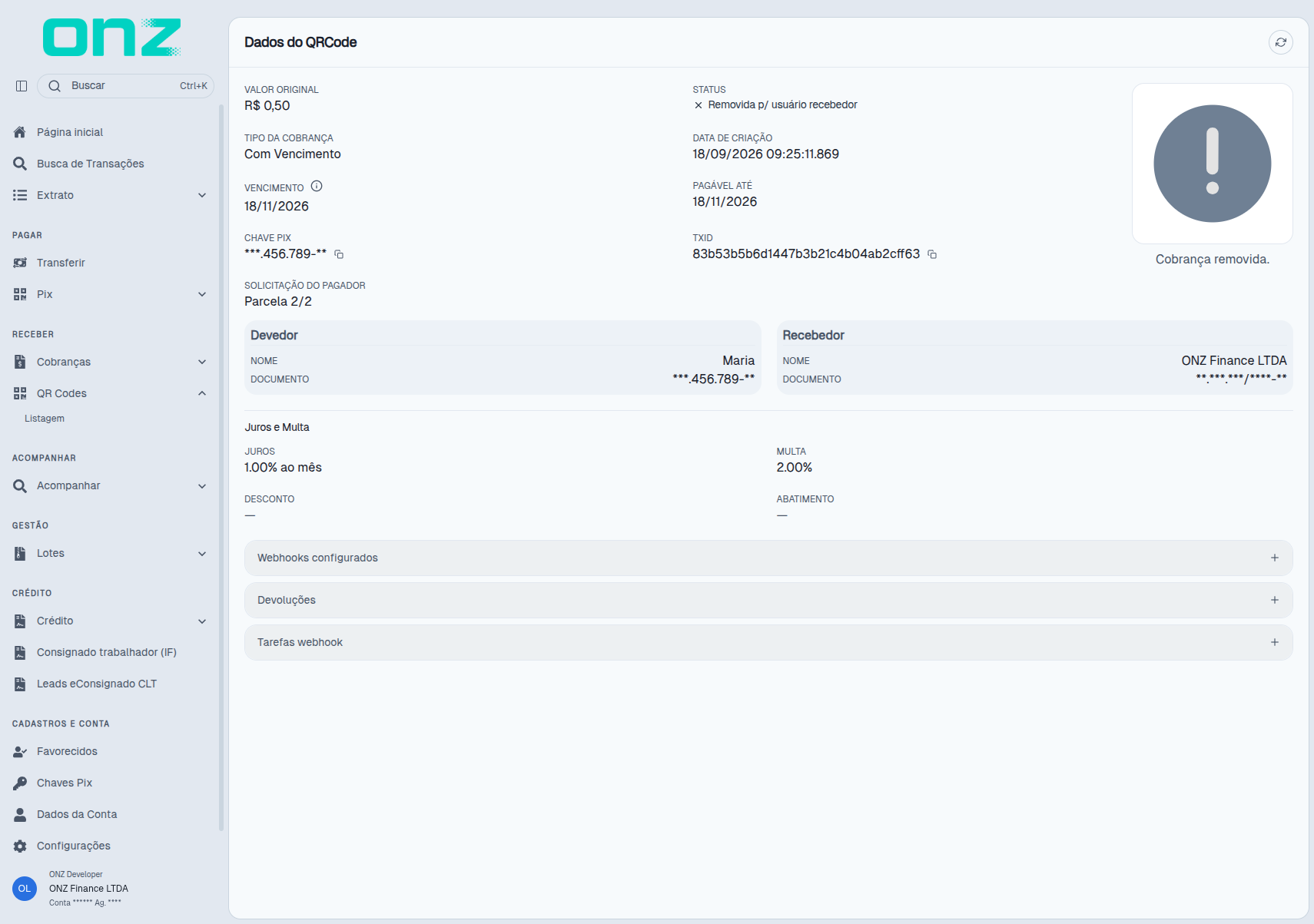Open Busca de Transações page

91,164
